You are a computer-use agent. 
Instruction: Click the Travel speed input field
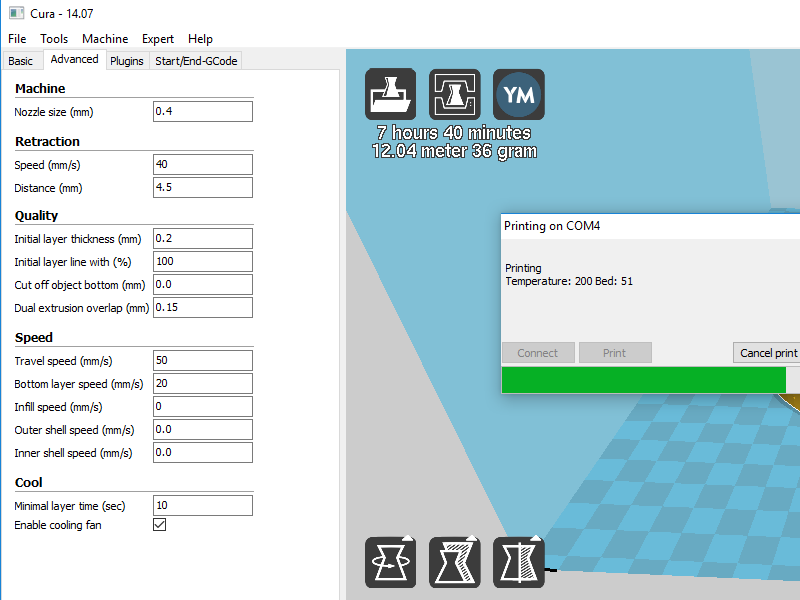click(203, 360)
